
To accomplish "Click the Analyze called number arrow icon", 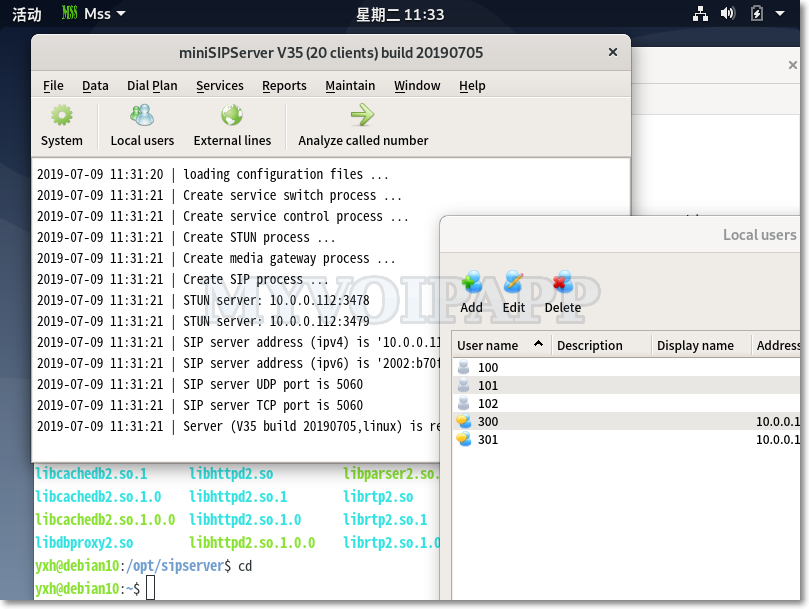I will tap(362, 115).
